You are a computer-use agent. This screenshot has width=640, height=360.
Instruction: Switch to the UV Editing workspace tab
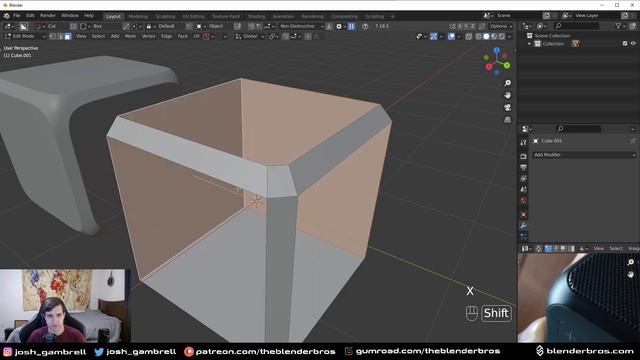pyautogui.click(x=193, y=16)
